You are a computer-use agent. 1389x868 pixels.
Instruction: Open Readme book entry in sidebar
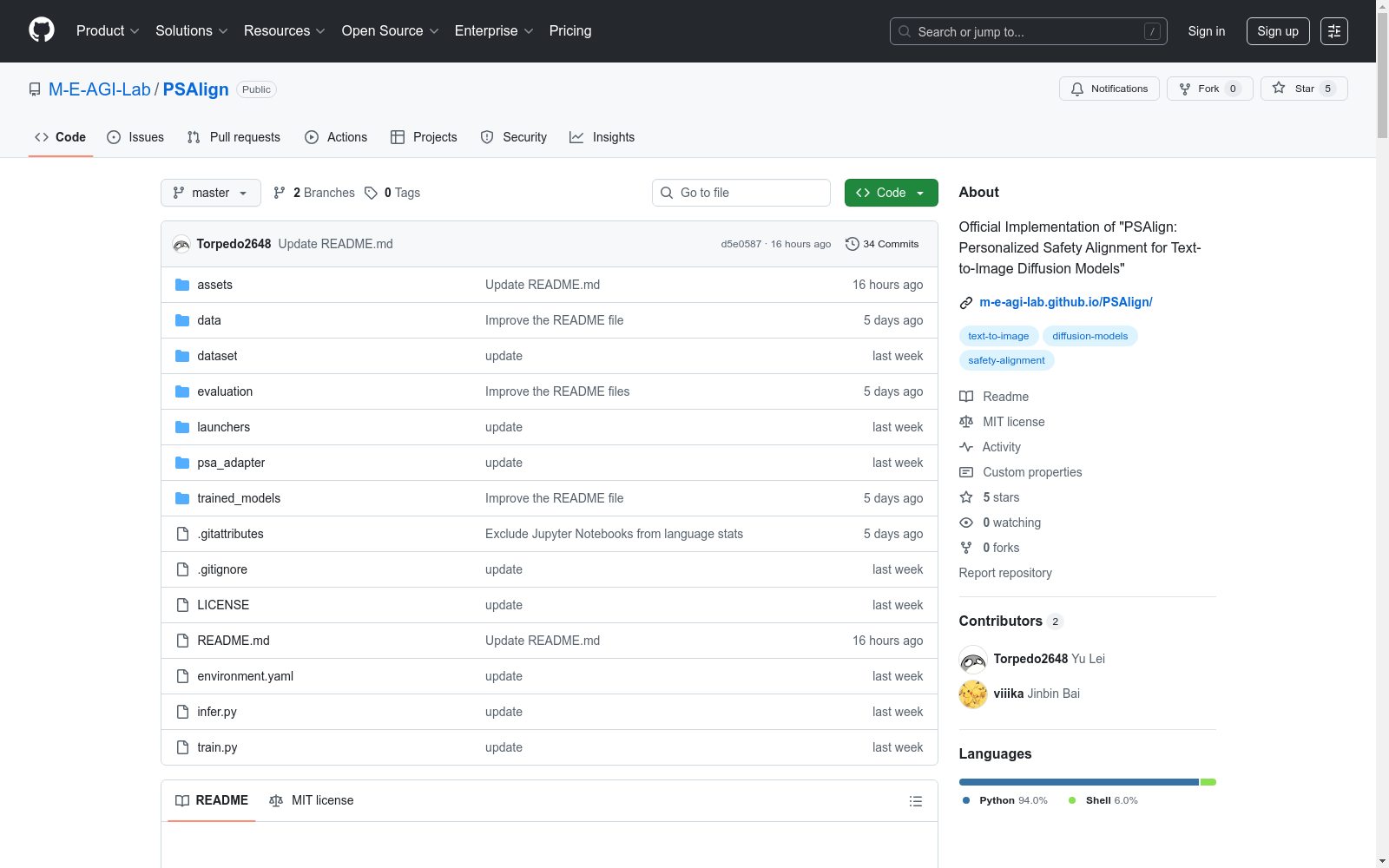click(994, 397)
